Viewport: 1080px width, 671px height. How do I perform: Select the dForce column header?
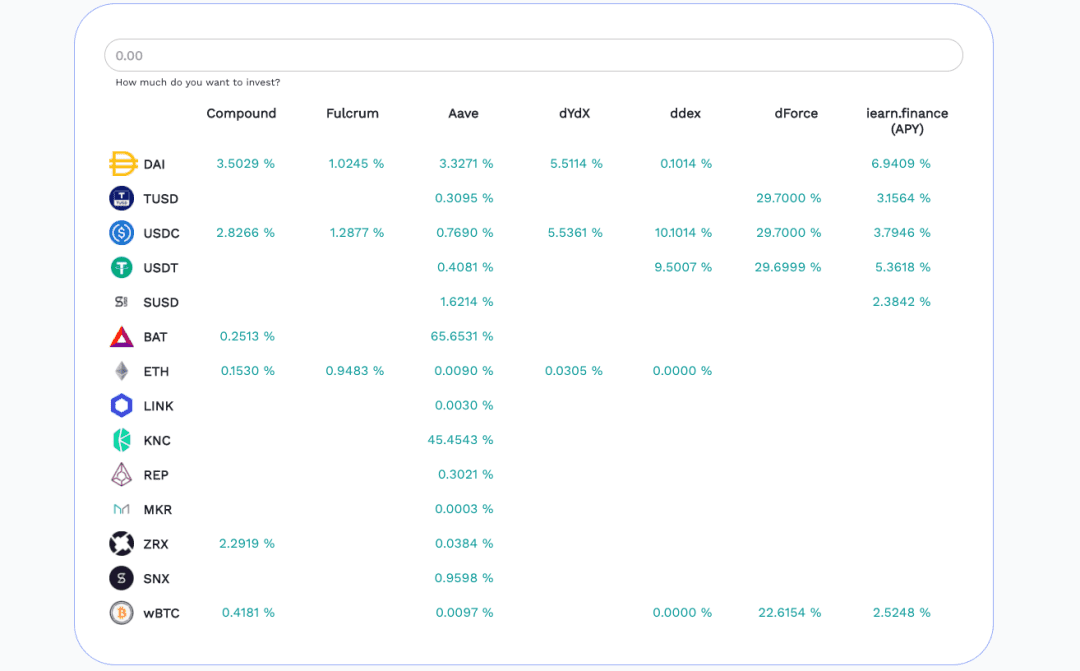(796, 113)
